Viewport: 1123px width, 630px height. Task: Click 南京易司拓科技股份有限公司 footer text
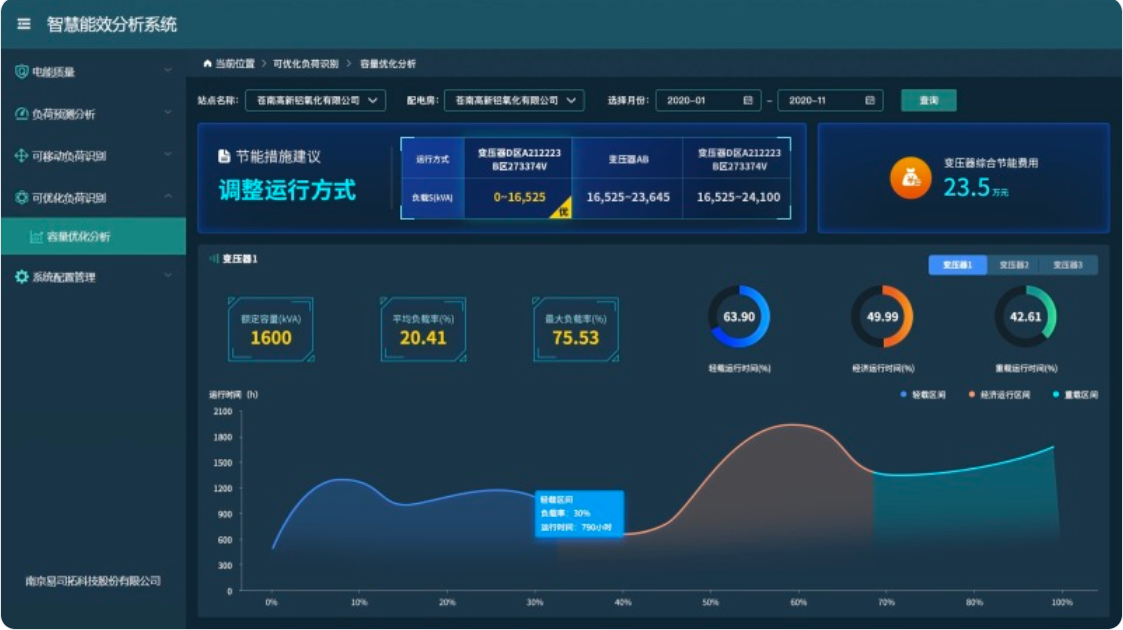pyautogui.click(x=93, y=581)
